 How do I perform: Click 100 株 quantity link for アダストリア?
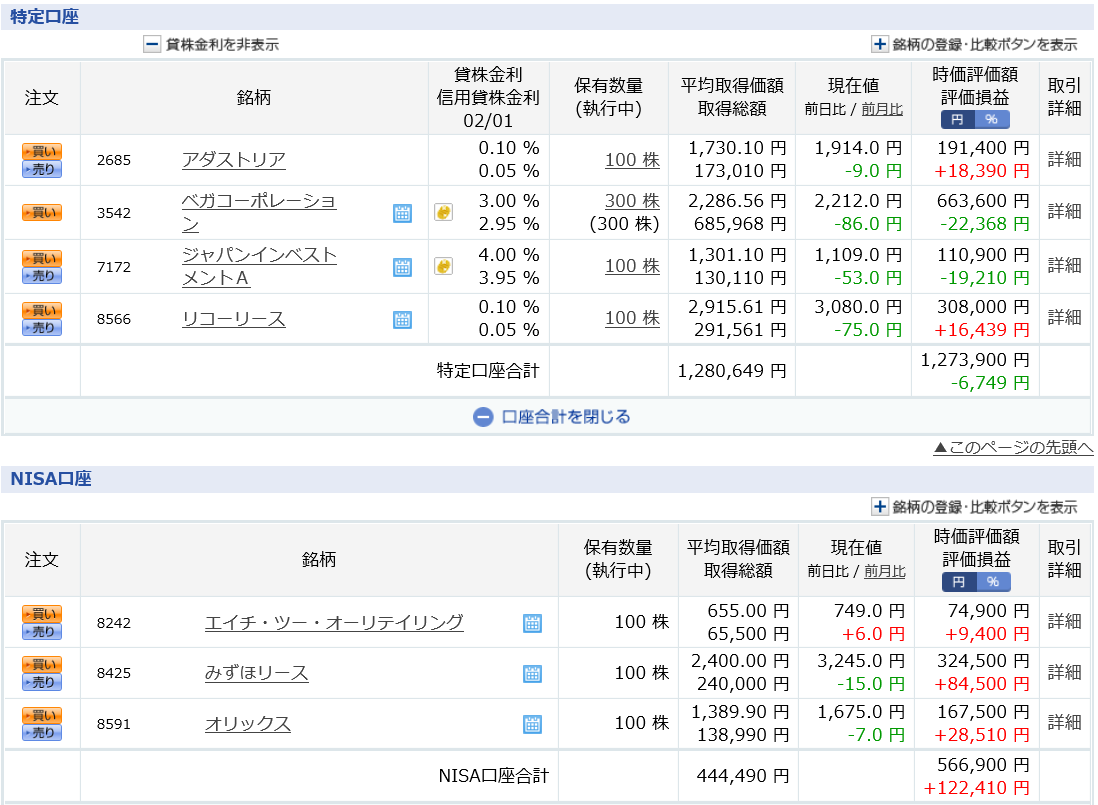[632, 160]
